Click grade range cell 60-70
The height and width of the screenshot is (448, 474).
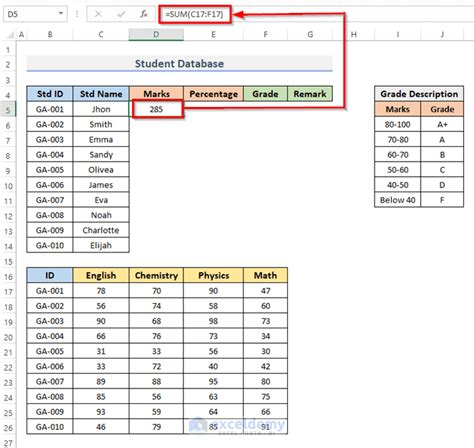[398, 155]
